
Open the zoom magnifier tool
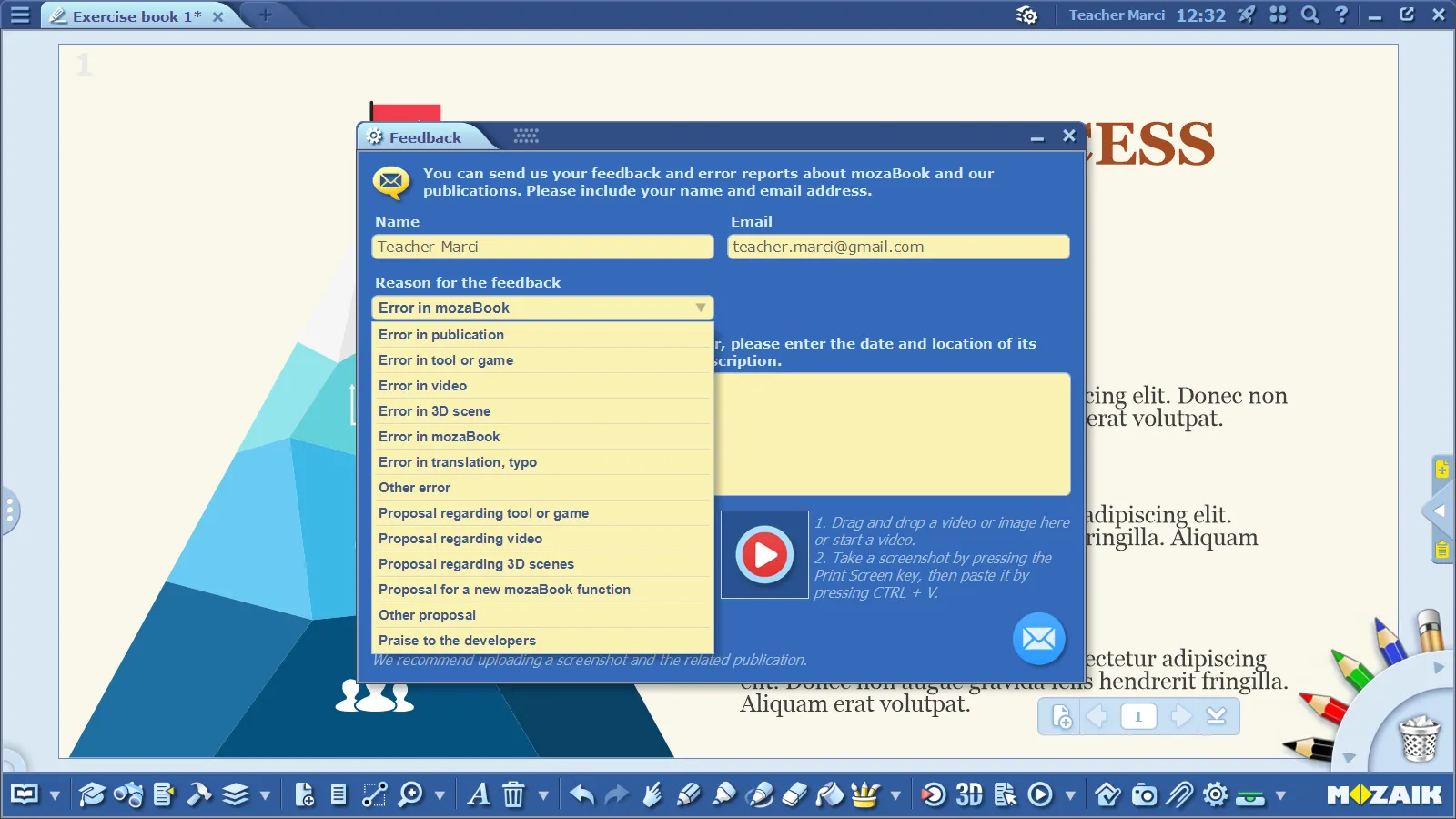pos(410,794)
